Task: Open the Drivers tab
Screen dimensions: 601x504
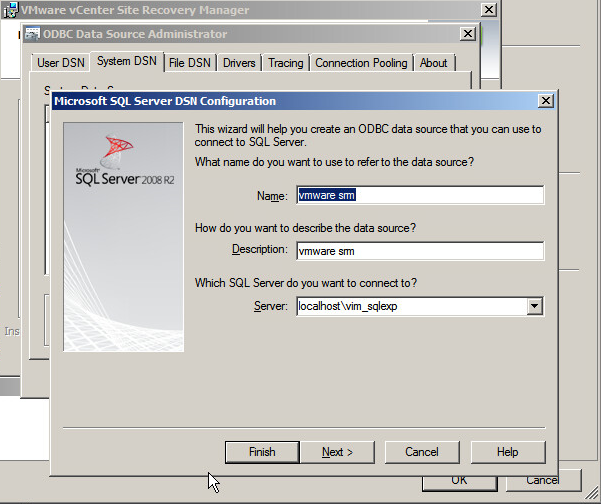Action: click(x=239, y=63)
